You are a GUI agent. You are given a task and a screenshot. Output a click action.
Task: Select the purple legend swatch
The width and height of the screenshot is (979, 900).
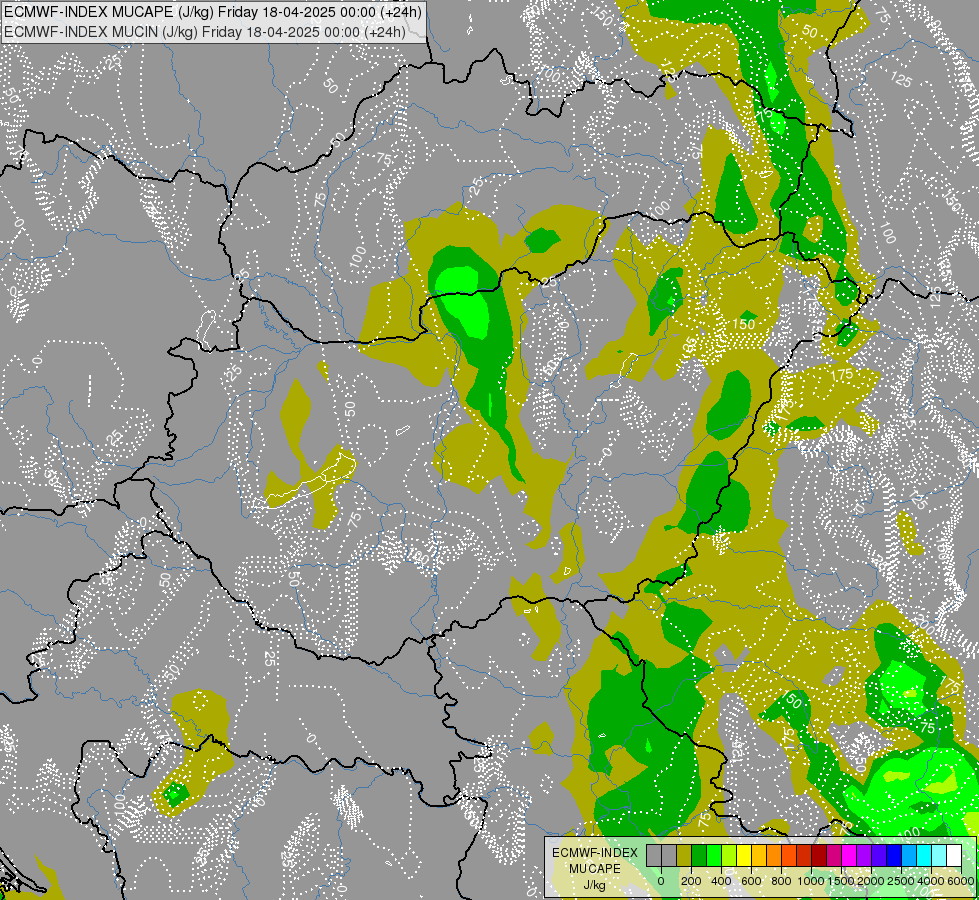click(864, 855)
